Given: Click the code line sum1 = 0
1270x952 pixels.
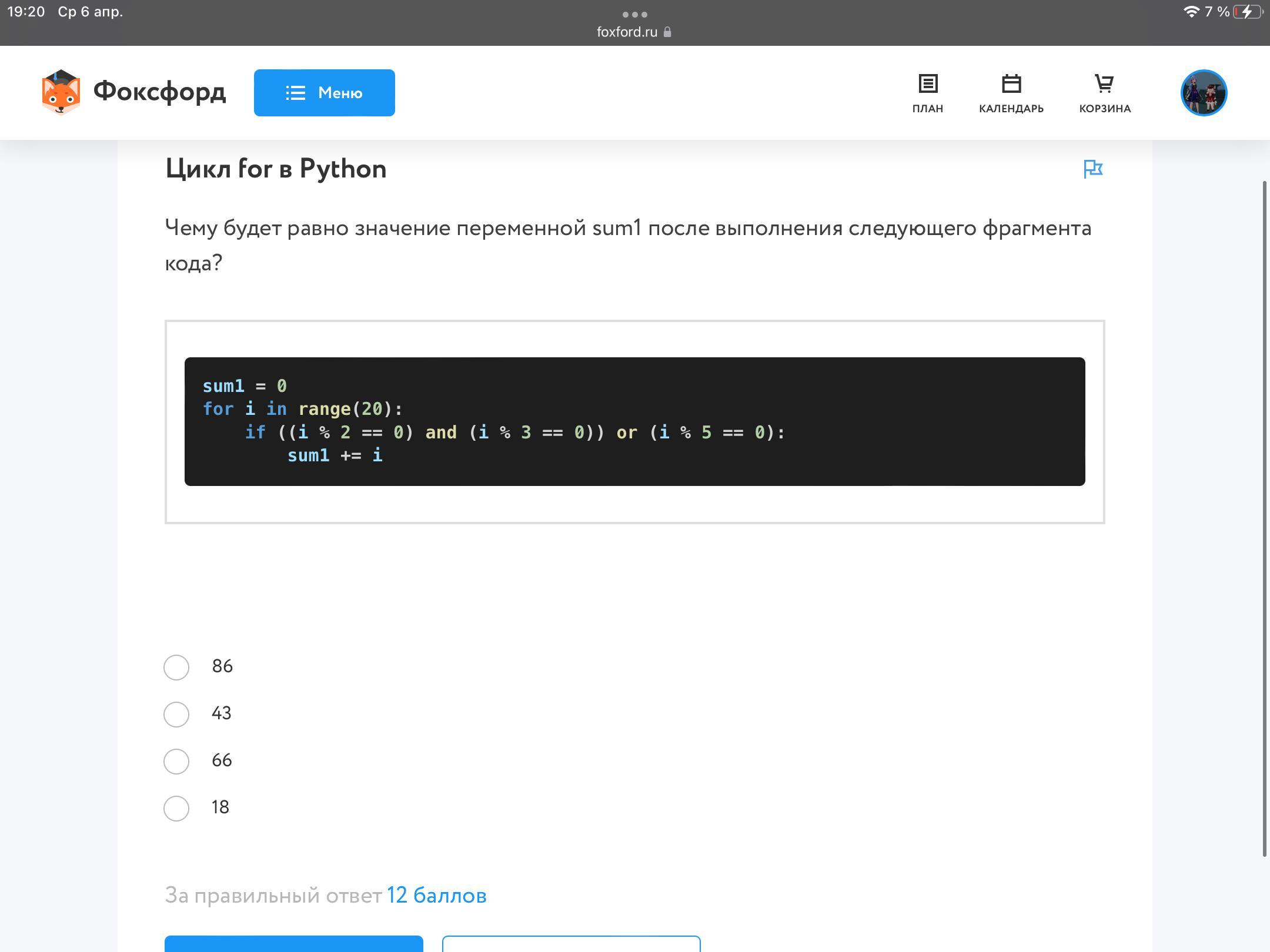Looking at the screenshot, I should coord(245,386).
